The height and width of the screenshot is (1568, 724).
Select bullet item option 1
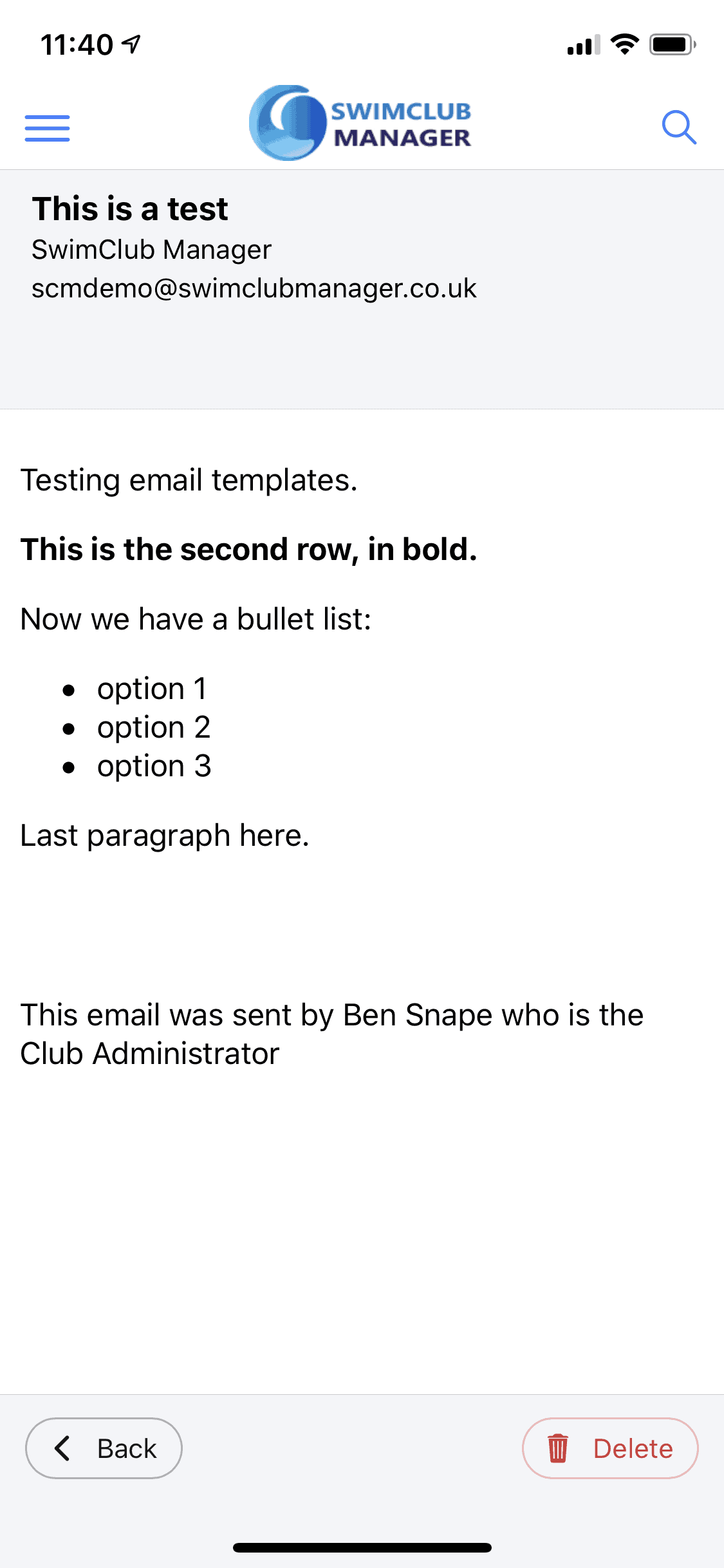152,689
